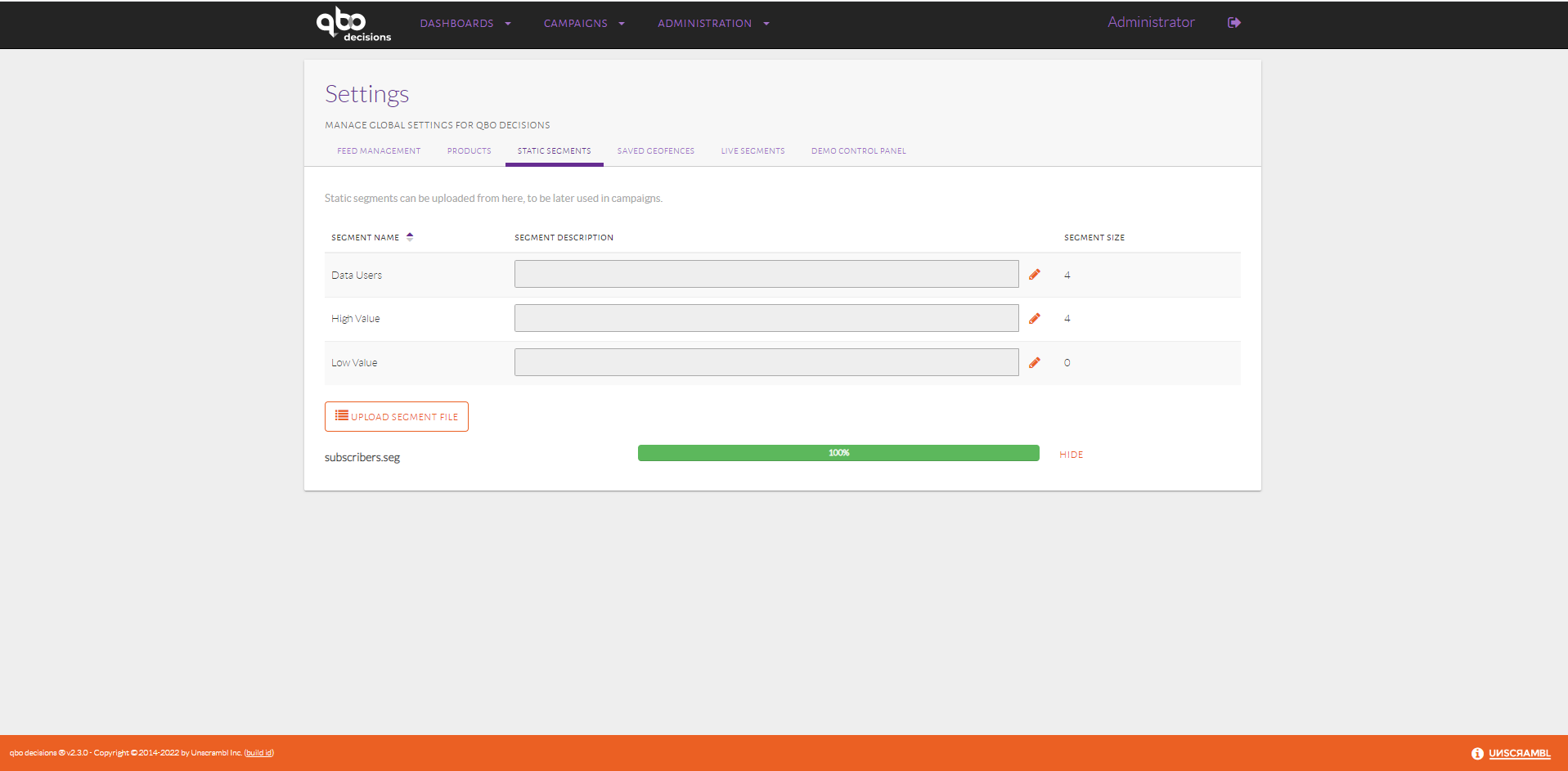Image resolution: width=1568 pixels, height=771 pixels.
Task: Select the Static Segments tab
Action: point(555,151)
